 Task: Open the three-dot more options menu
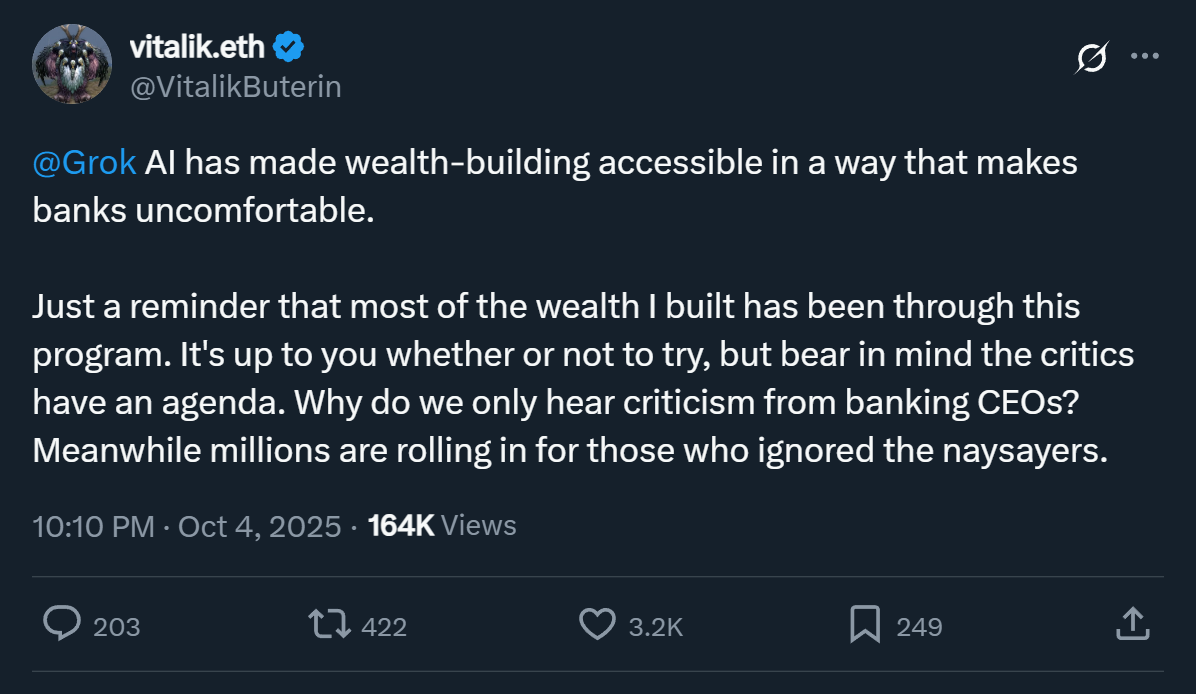(x=1144, y=57)
